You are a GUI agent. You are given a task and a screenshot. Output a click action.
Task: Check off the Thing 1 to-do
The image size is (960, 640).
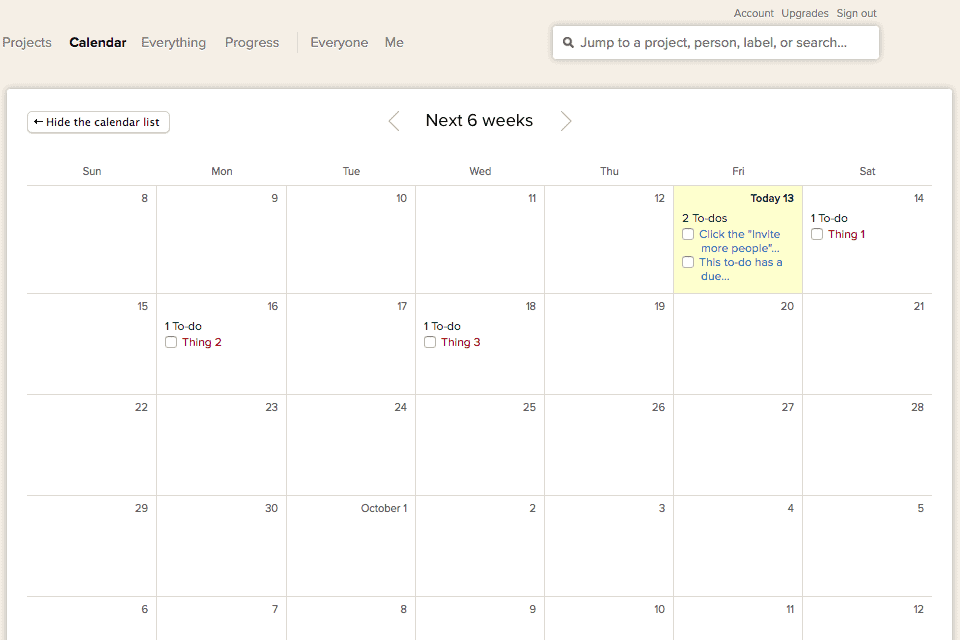[817, 234]
